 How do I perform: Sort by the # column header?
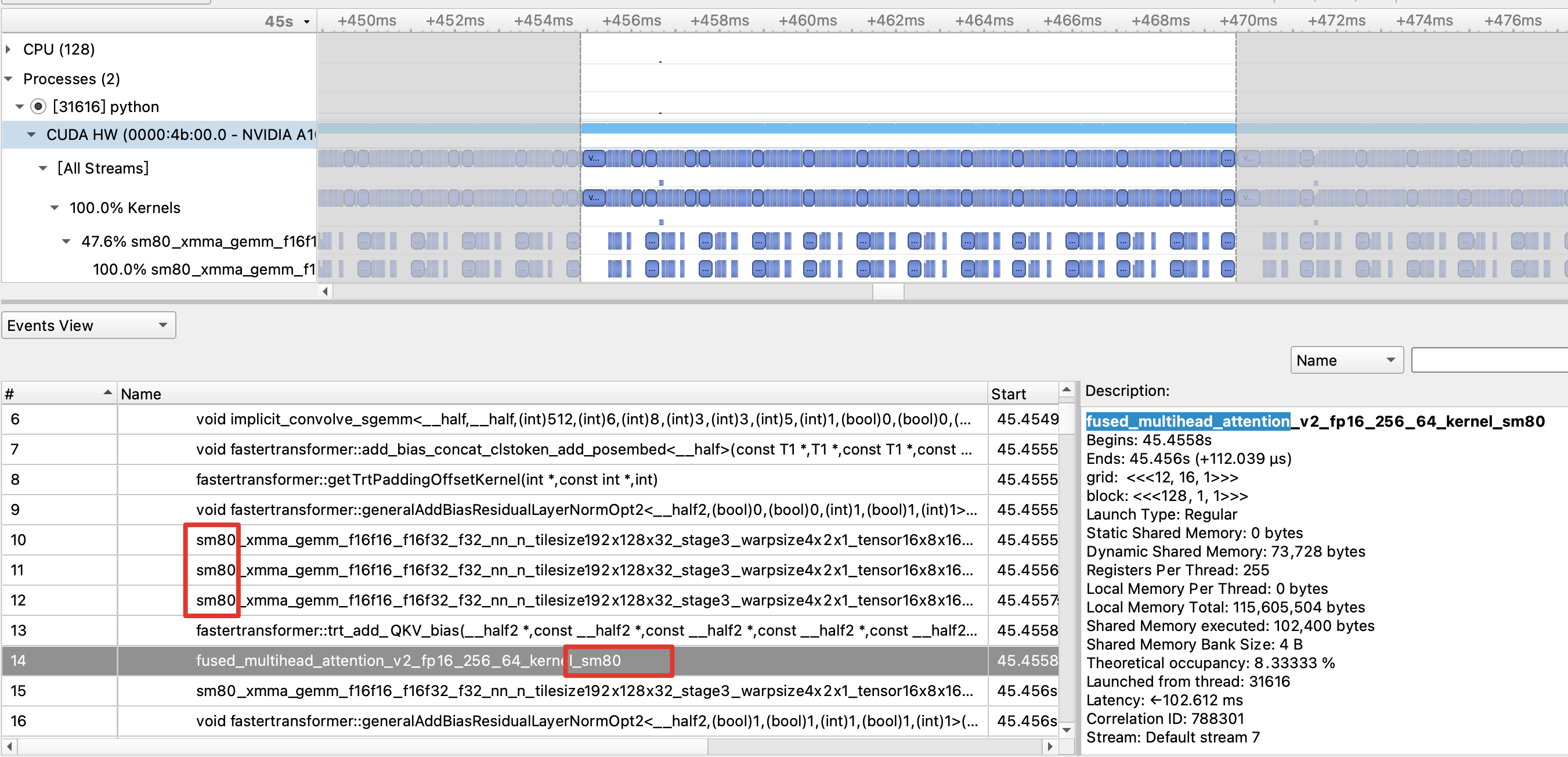(x=59, y=394)
